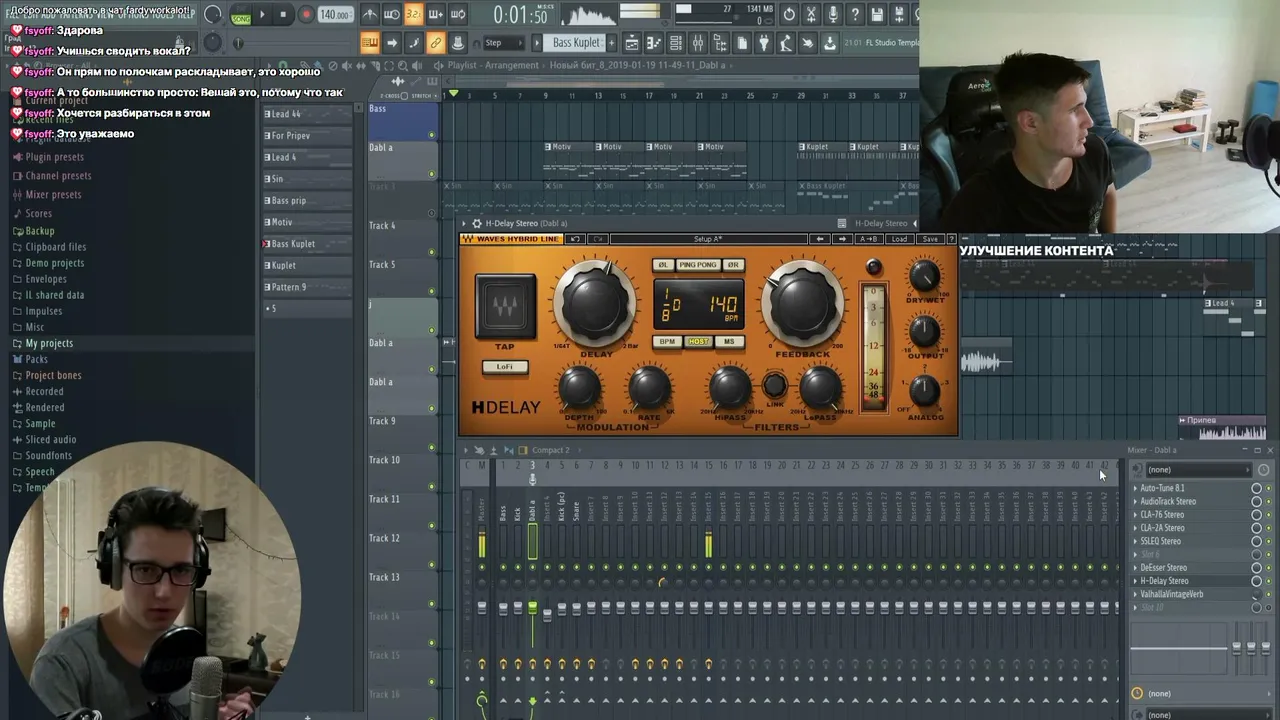Select the Bass Kuplet pattern in list
The image size is (1280, 720).
[307, 244]
